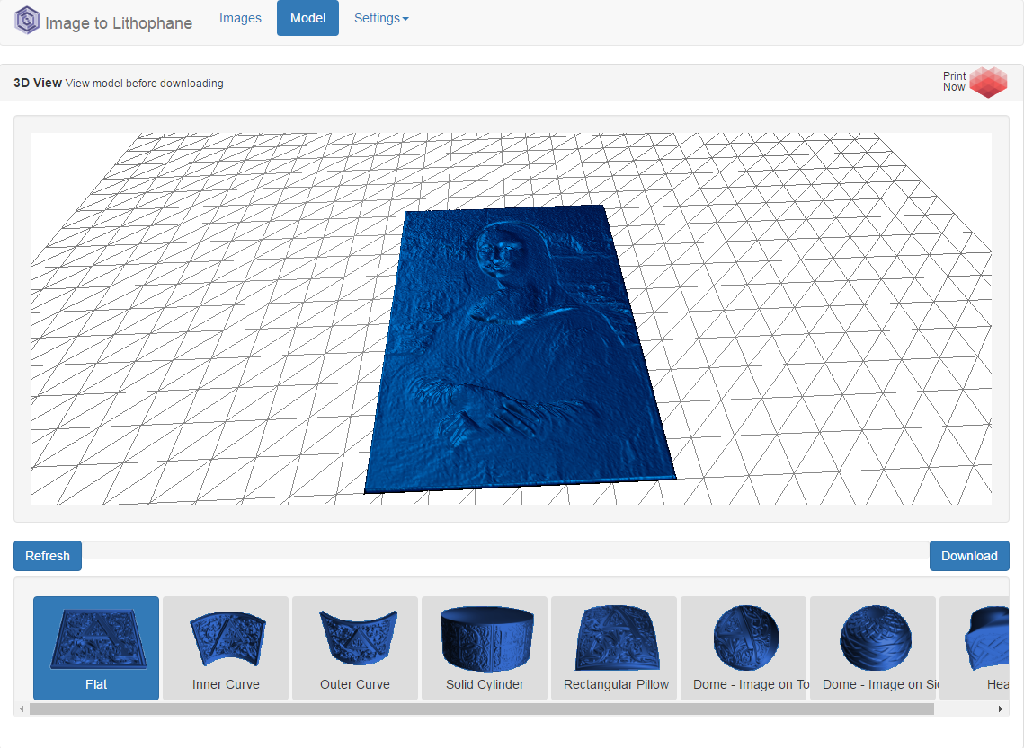Select the Dome - Image on Top shape

(743, 647)
